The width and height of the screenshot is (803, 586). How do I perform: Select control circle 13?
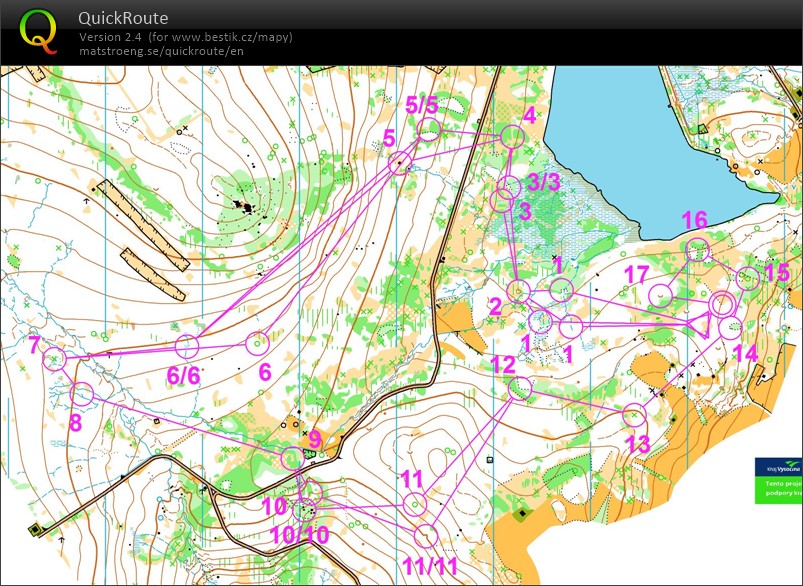pyautogui.click(x=633, y=415)
